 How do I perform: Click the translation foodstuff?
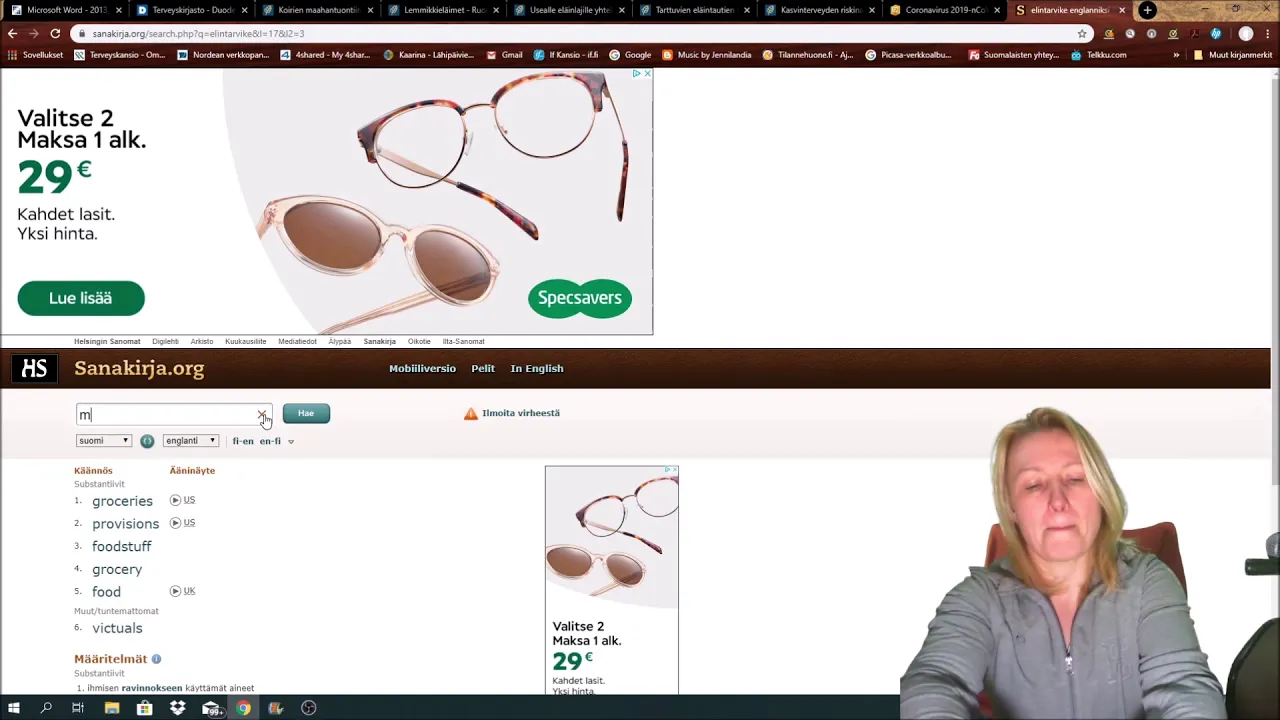click(x=122, y=546)
